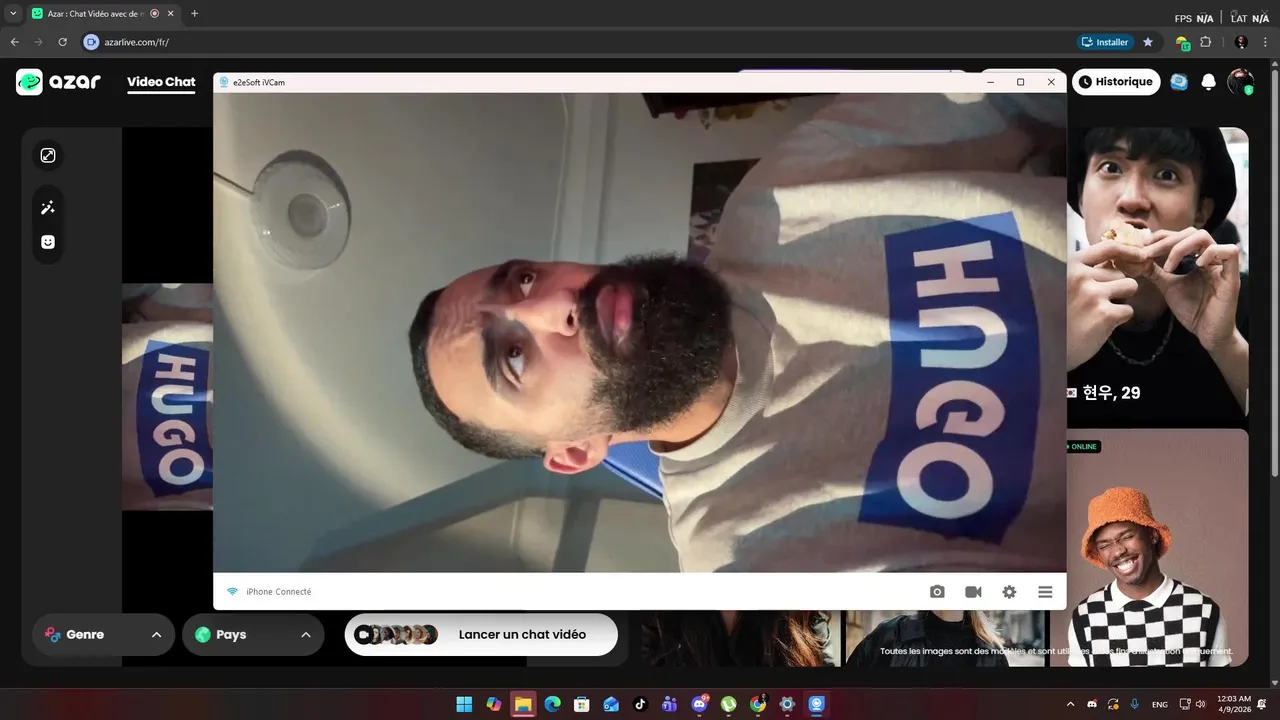1280x720 pixels.
Task: Click the Azar logo
Action: pos(58,82)
